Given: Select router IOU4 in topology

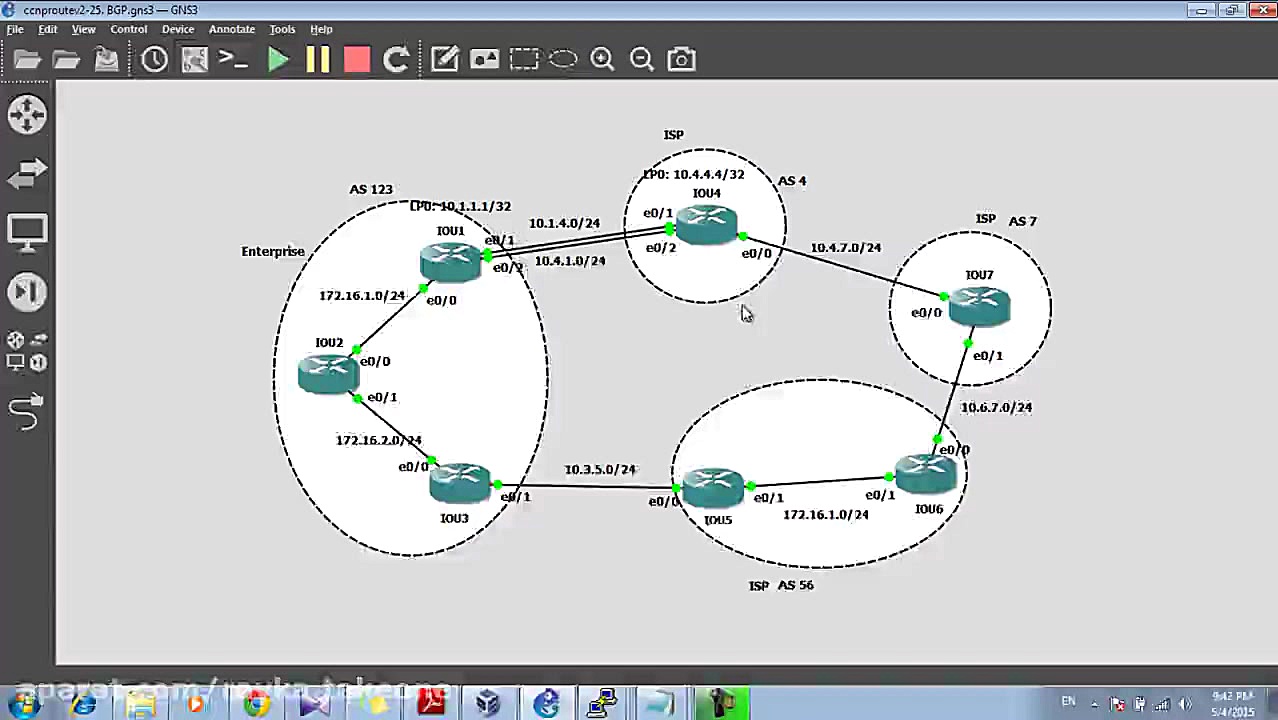Looking at the screenshot, I should (707, 224).
